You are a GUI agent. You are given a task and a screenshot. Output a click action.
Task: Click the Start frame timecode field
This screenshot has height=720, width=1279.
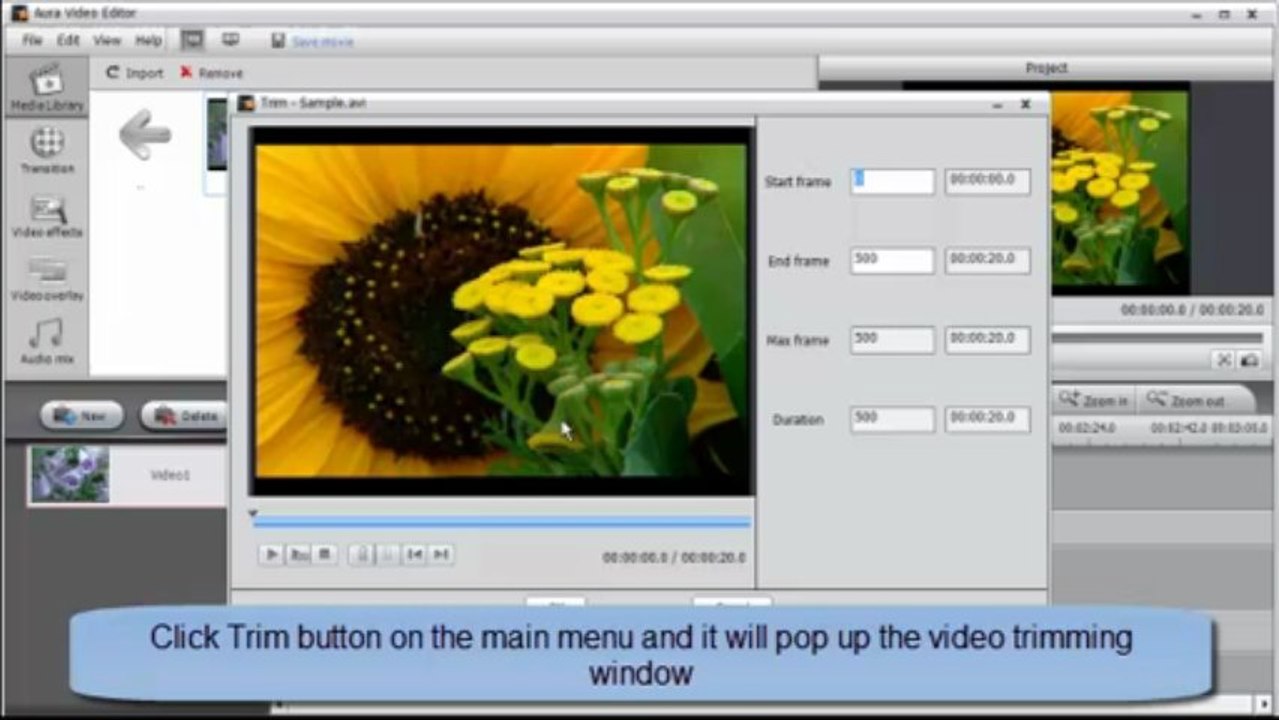tap(987, 181)
